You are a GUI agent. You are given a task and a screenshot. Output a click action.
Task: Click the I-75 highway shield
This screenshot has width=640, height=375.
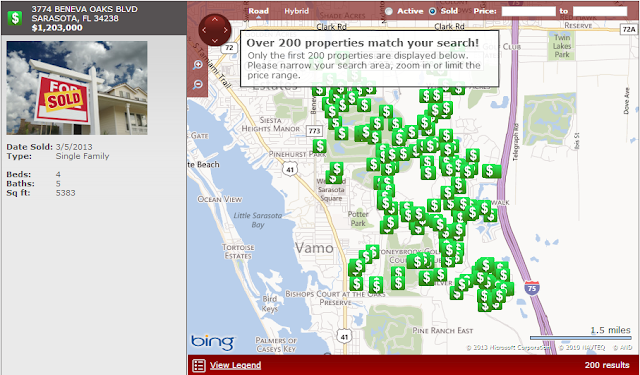(532, 288)
